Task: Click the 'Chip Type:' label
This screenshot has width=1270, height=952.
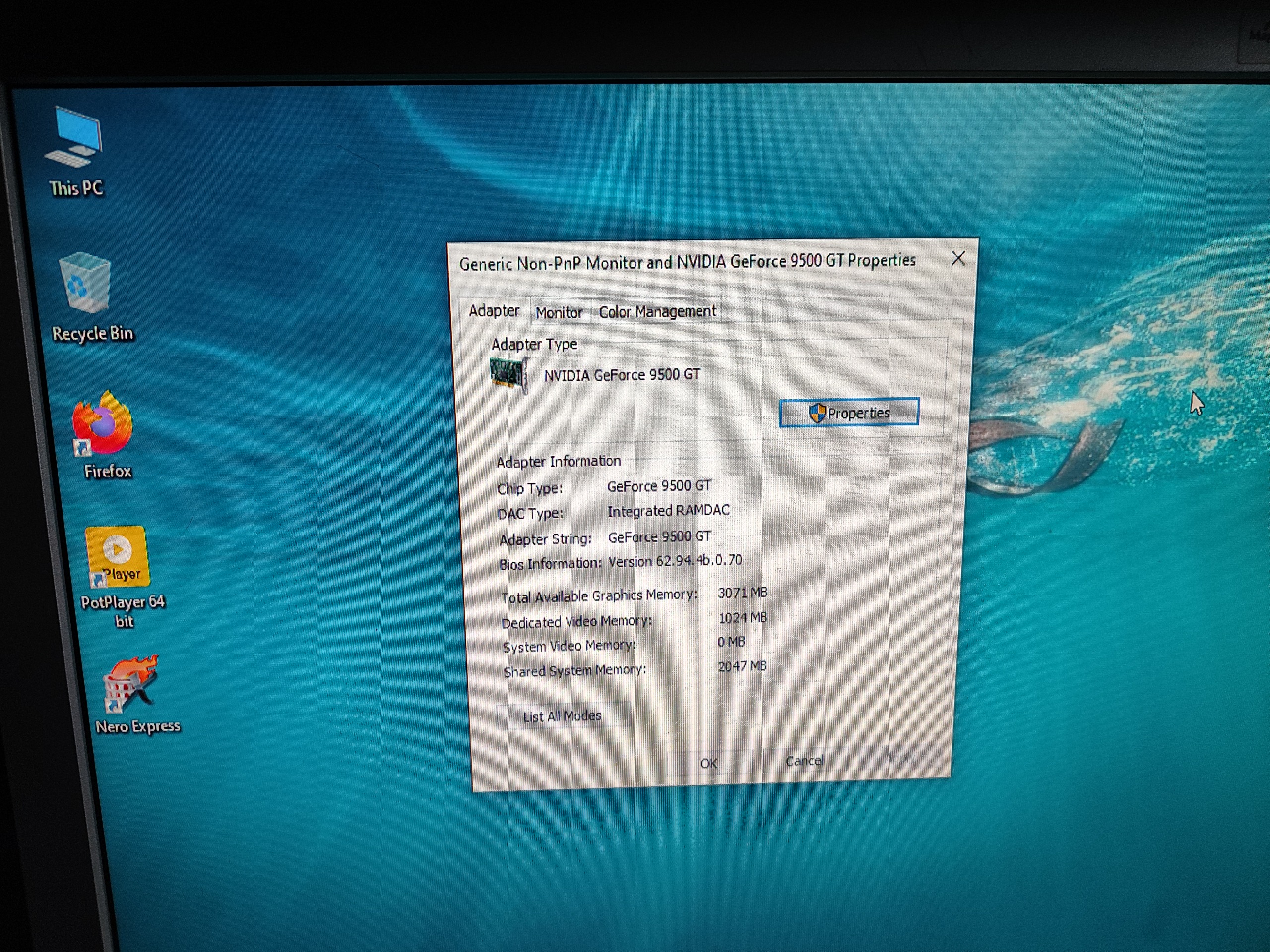Action: [x=529, y=489]
